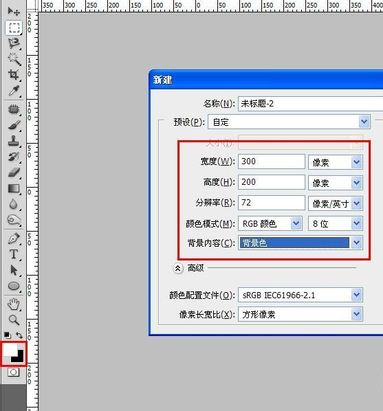
Task: Click the 分辨率 resolution input field
Action: point(271,203)
